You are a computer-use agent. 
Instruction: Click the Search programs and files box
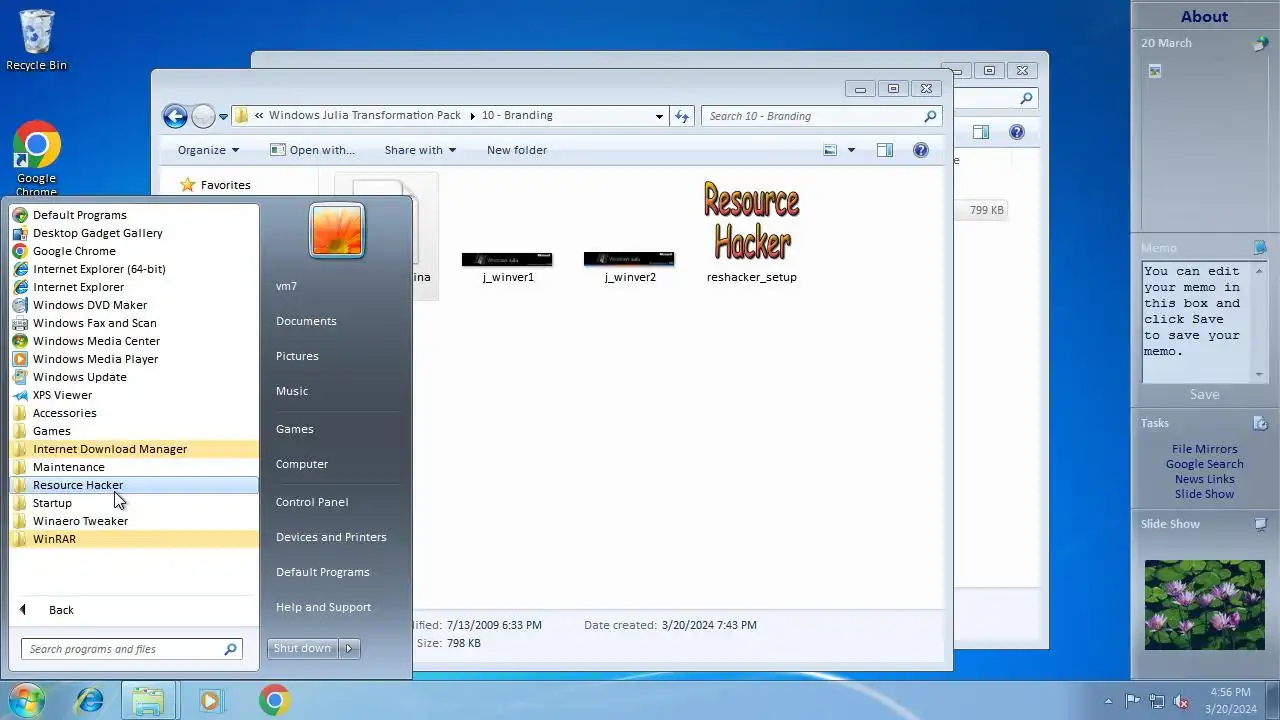click(131, 649)
